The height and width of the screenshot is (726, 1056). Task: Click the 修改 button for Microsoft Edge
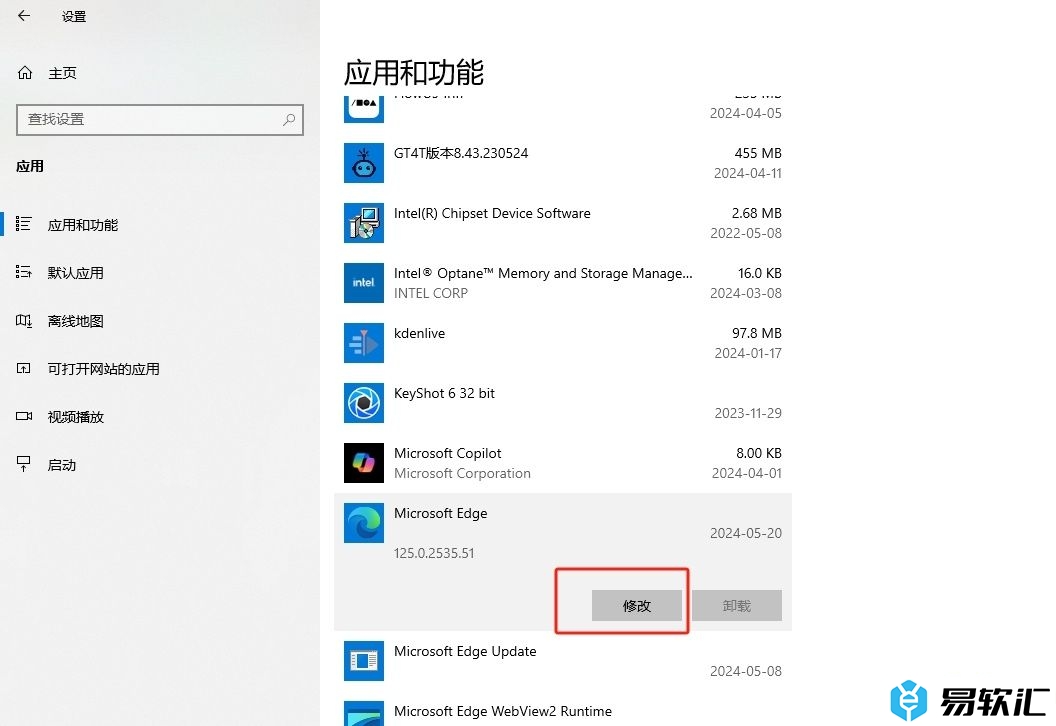636,605
